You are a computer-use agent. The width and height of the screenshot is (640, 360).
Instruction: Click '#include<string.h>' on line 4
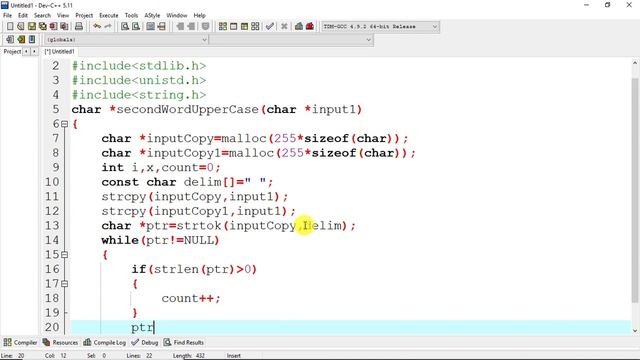pos(139,95)
